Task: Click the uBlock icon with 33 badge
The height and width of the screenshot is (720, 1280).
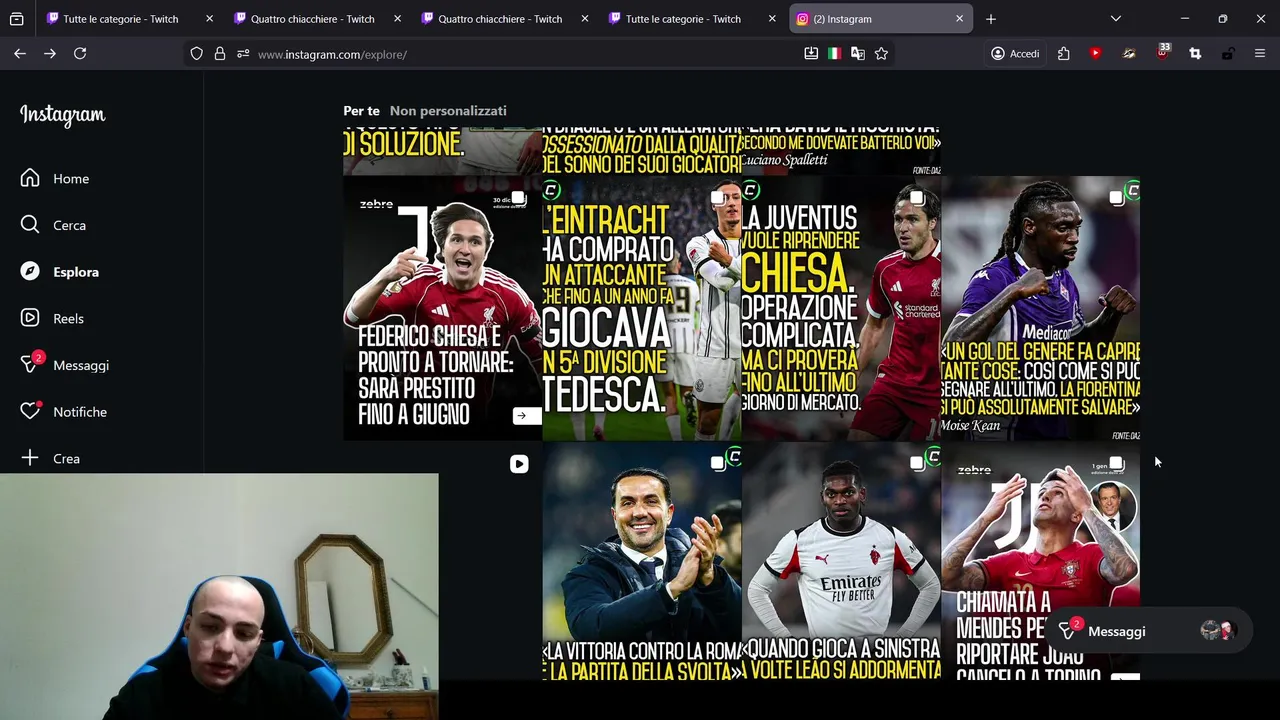Action: click(x=1162, y=52)
